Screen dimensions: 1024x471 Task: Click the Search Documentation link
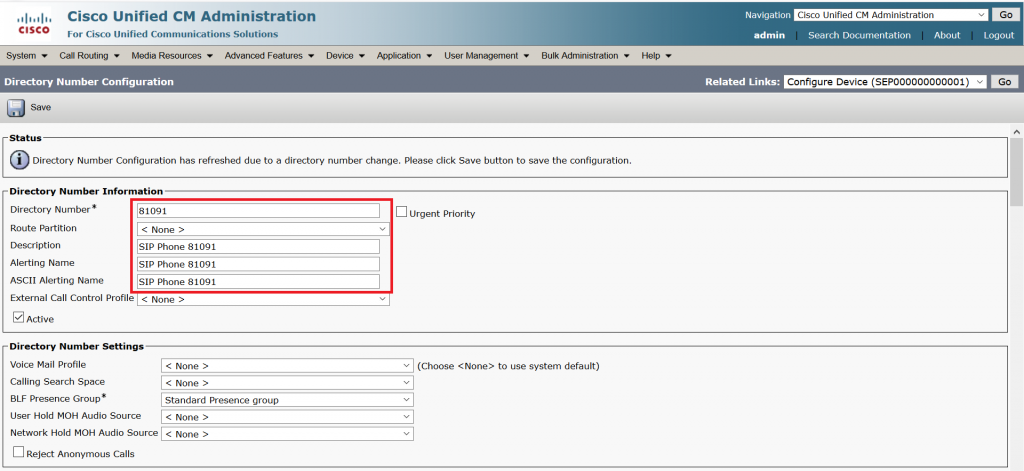859,35
